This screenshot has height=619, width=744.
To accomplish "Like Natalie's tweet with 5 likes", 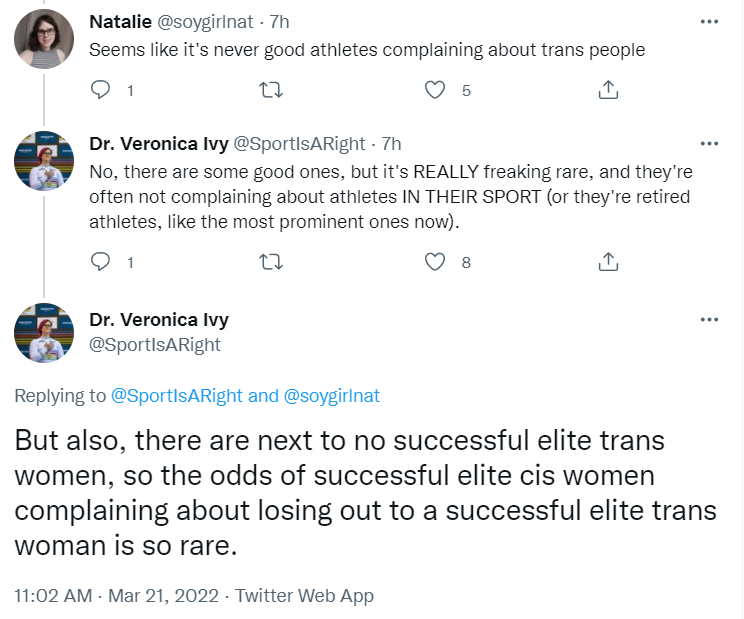I will 435,90.
